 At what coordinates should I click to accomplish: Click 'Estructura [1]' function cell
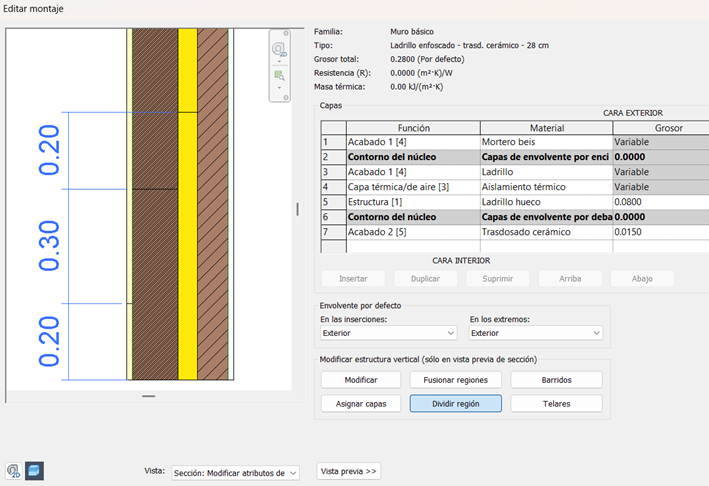click(413, 202)
